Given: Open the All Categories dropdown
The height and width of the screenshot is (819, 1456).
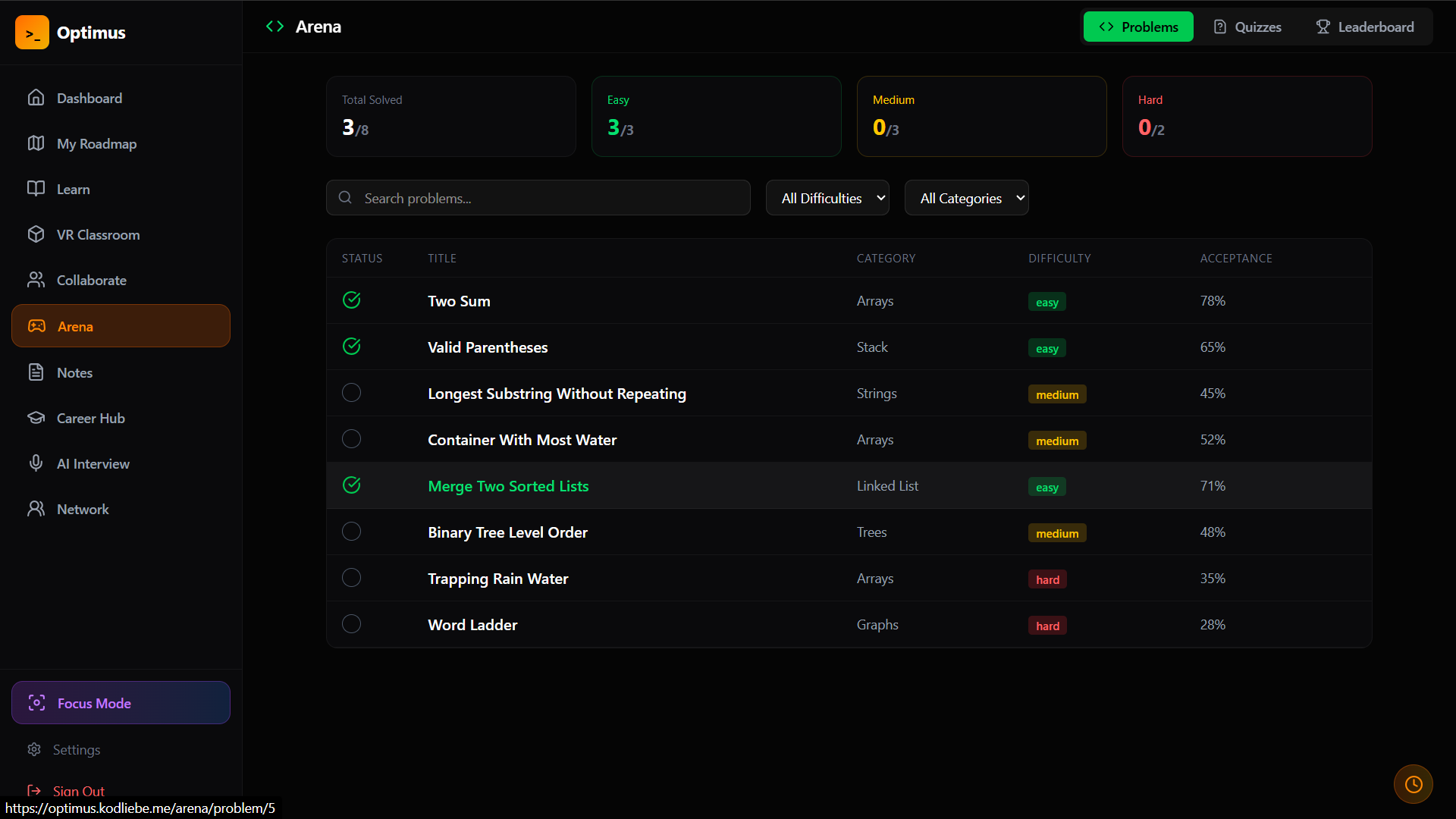Looking at the screenshot, I should coord(966,198).
